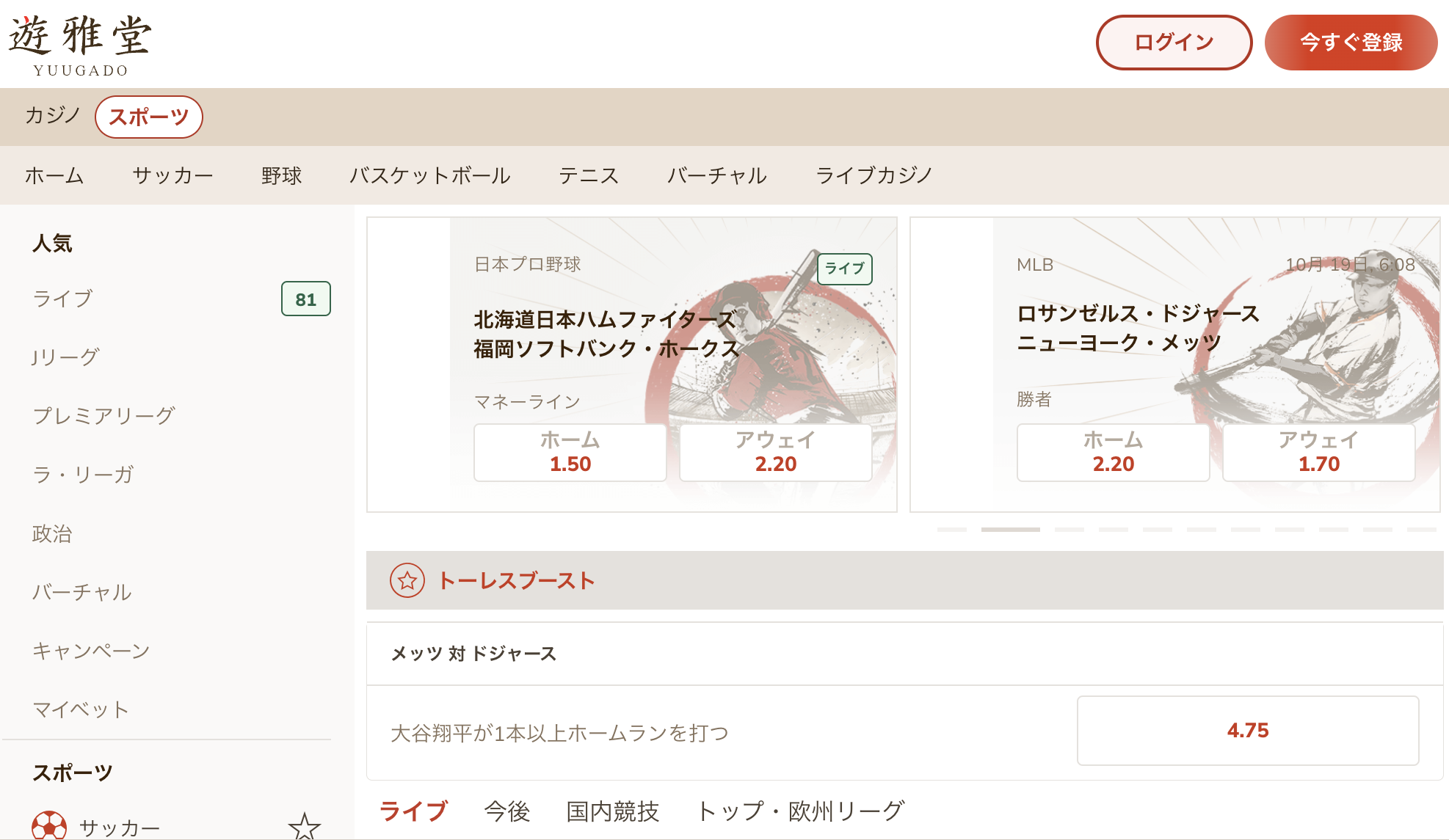Switch to the ライブ tab below boost
This screenshot has width=1449, height=840.
tap(414, 811)
